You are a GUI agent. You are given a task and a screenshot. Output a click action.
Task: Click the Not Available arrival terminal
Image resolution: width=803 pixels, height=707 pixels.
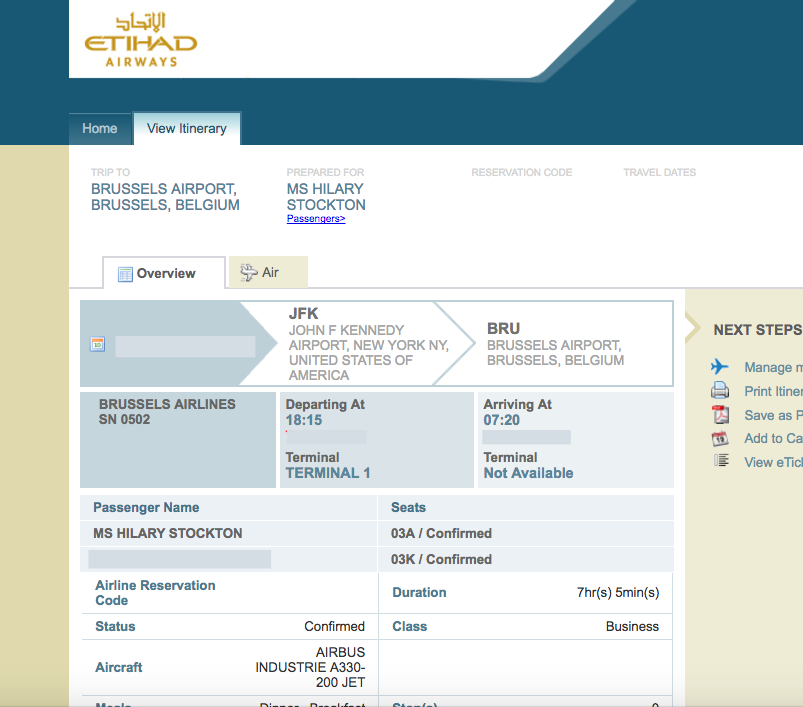[x=529, y=473]
